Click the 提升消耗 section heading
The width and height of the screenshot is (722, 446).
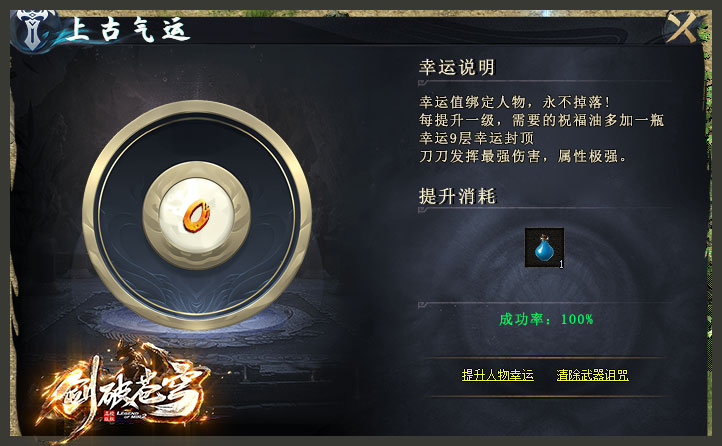tap(457, 196)
